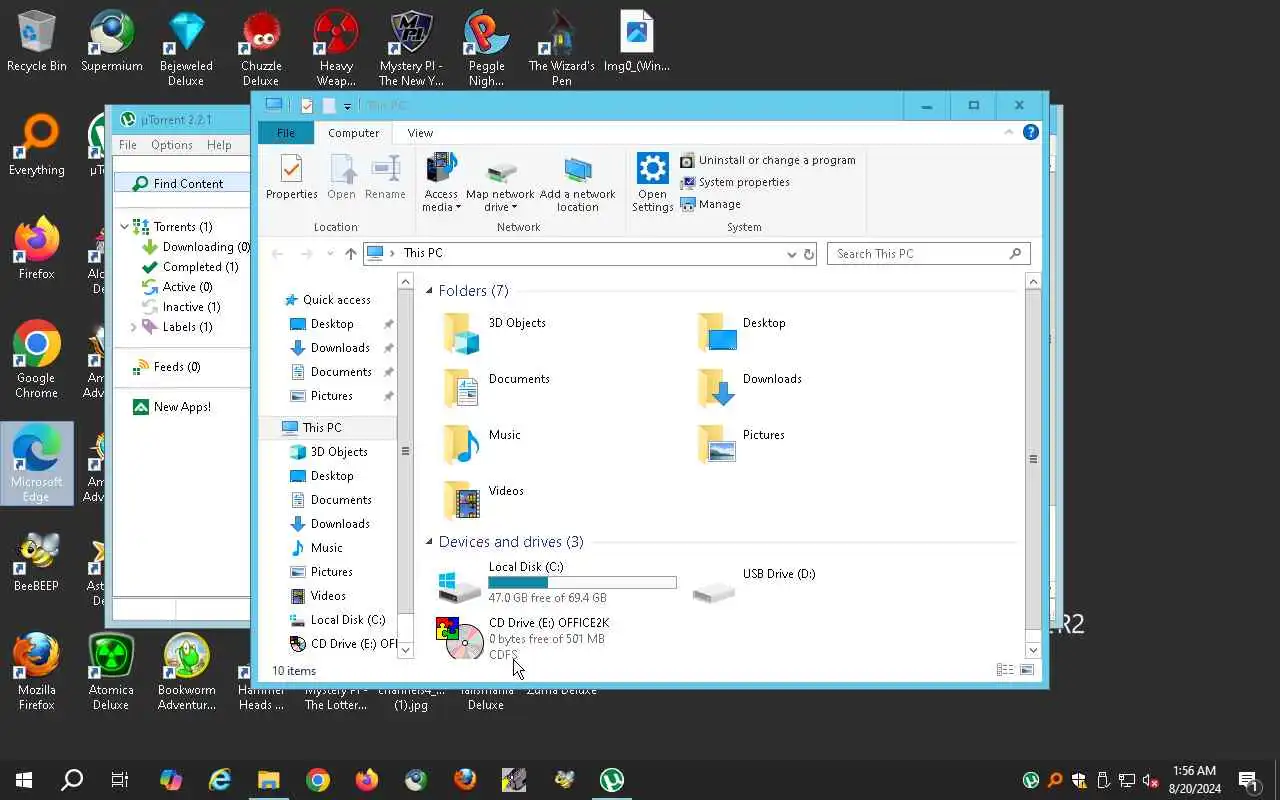Viewport: 1280px width, 800px height.
Task: Expand the Labels (1) node in µTorrent
Action: [x=133, y=327]
